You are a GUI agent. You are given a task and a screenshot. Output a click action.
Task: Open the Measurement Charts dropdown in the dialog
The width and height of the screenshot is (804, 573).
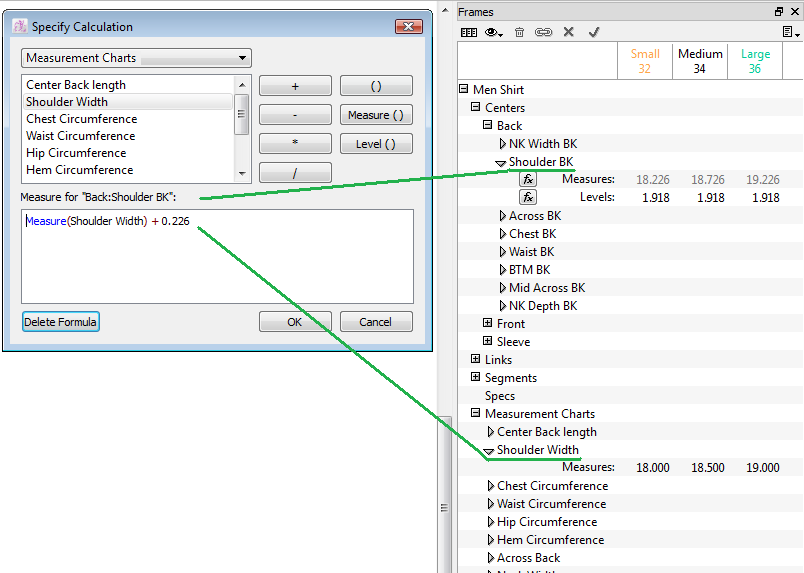coord(136,58)
